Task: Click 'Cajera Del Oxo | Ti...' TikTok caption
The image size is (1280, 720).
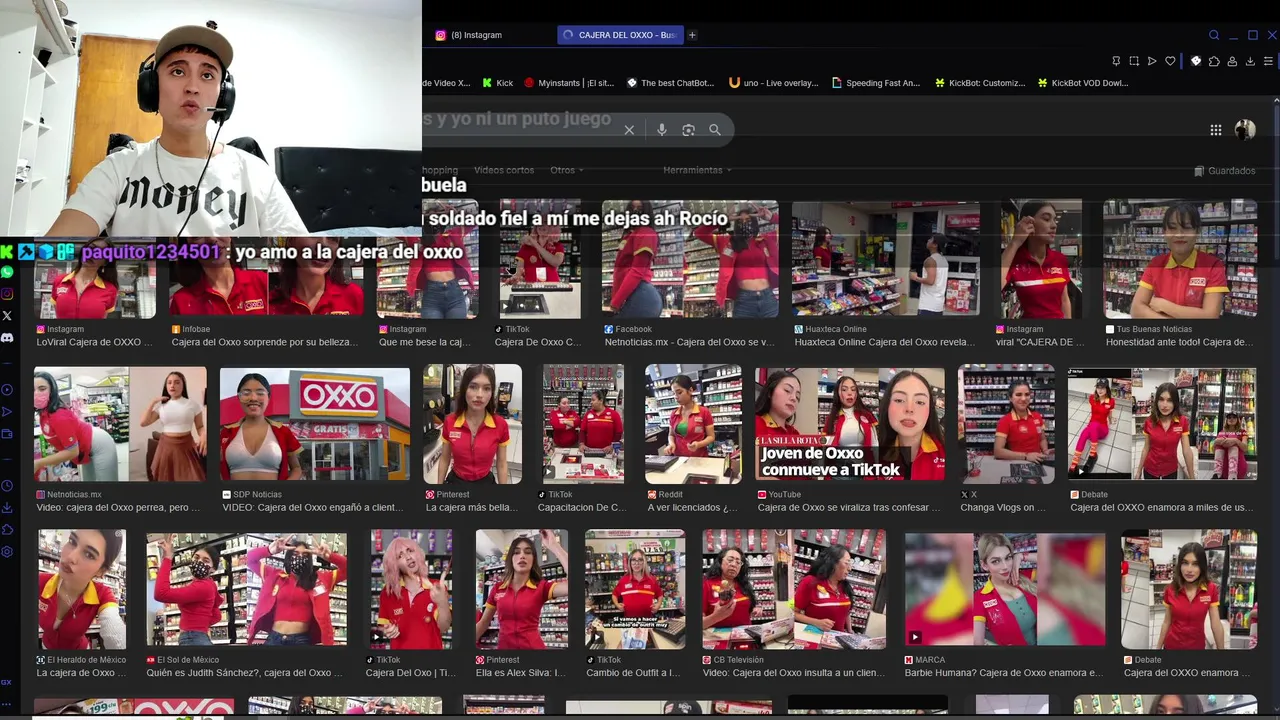Action: (410, 673)
